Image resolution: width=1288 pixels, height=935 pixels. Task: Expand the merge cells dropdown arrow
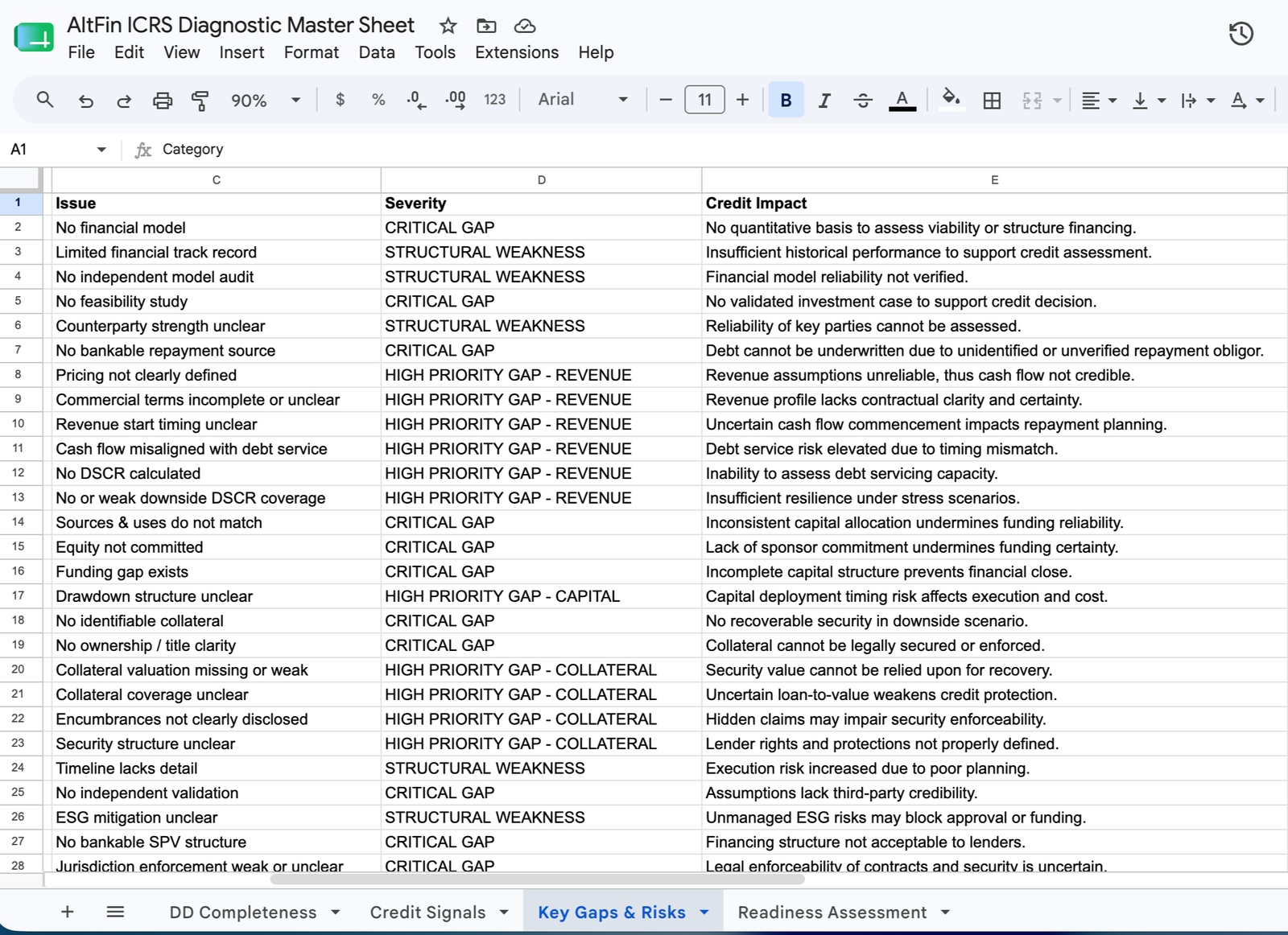pos(1057,101)
